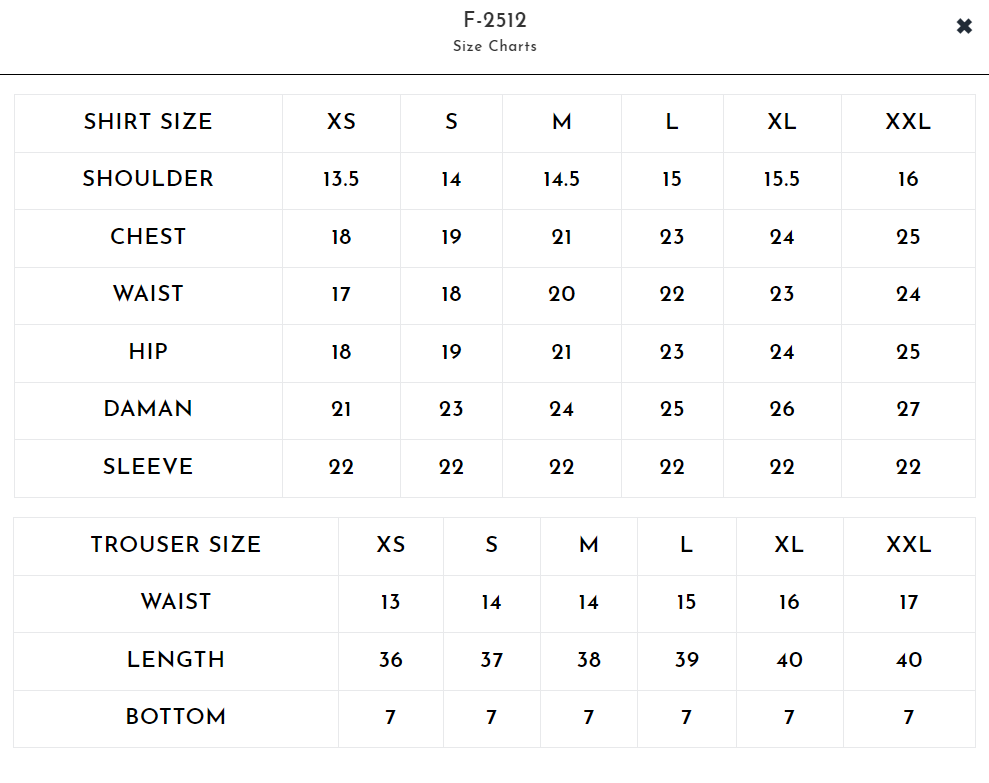Select the HIP row label
Screen dimensions: 989x783
pos(148,352)
